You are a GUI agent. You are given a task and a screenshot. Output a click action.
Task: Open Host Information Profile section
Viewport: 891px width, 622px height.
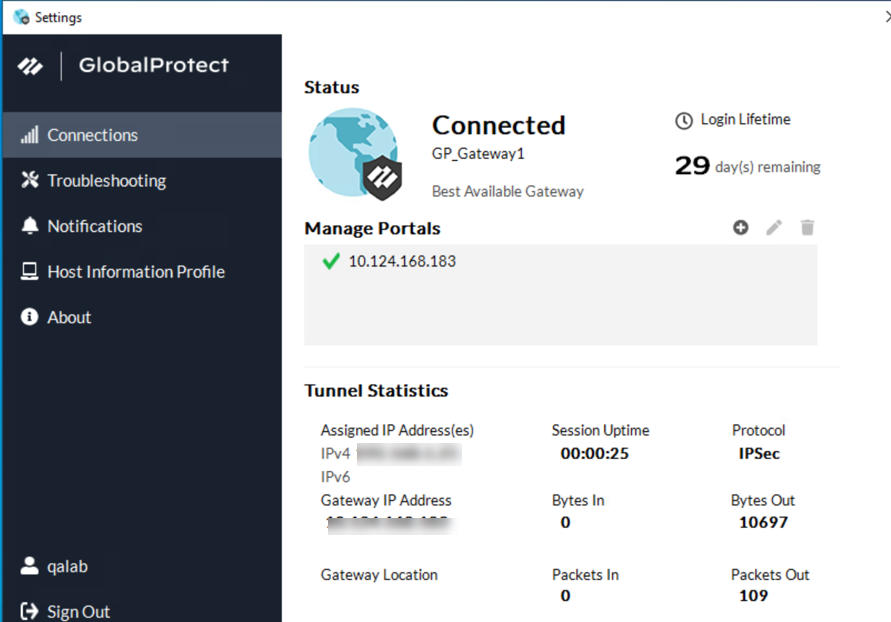coord(135,272)
